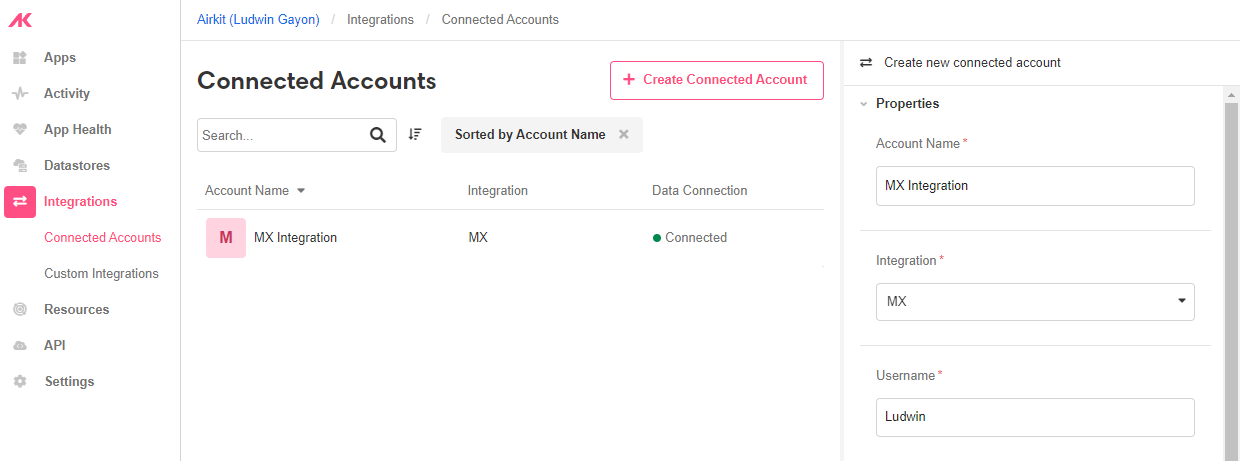Open the Apps sidebar icon
Viewport: 1240px width, 461px height.
(x=19, y=58)
